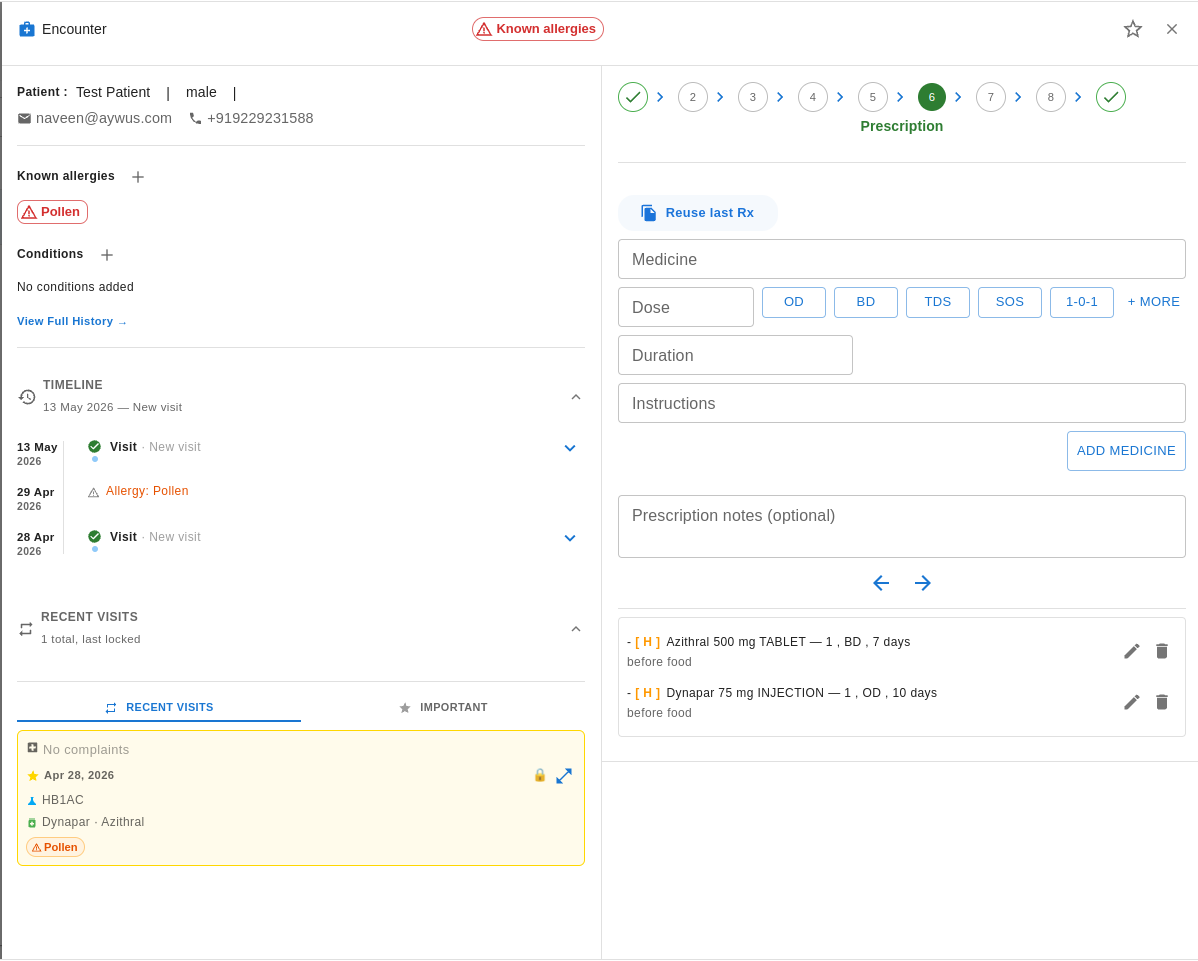Go to previous step with left arrow
Viewport: 1198px width, 961px height.
click(x=881, y=584)
